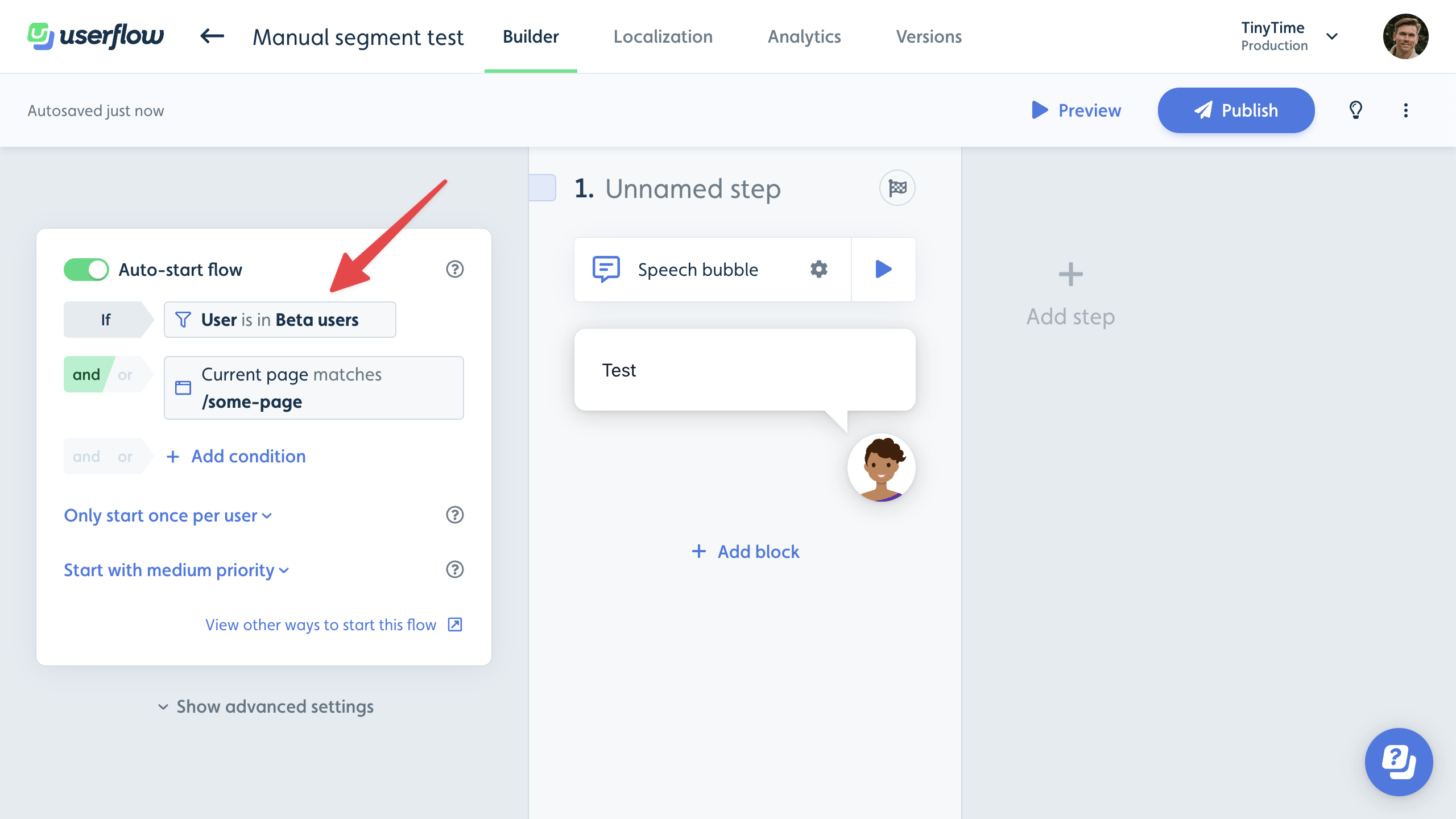Switch to the Builder tab
Image resolution: width=1456 pixels, height=819 pixels.
point(531,36)
